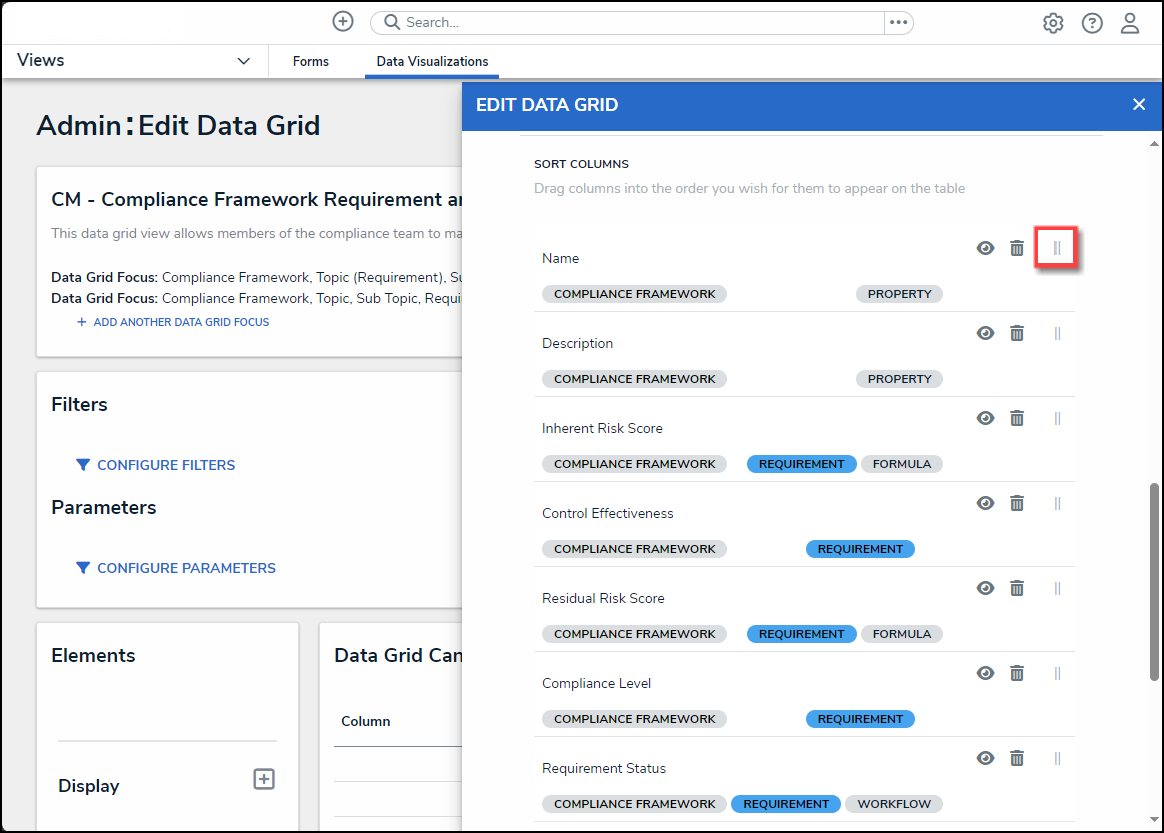
Task: Click Configure Filters link
Action: (x=166, y=465)
